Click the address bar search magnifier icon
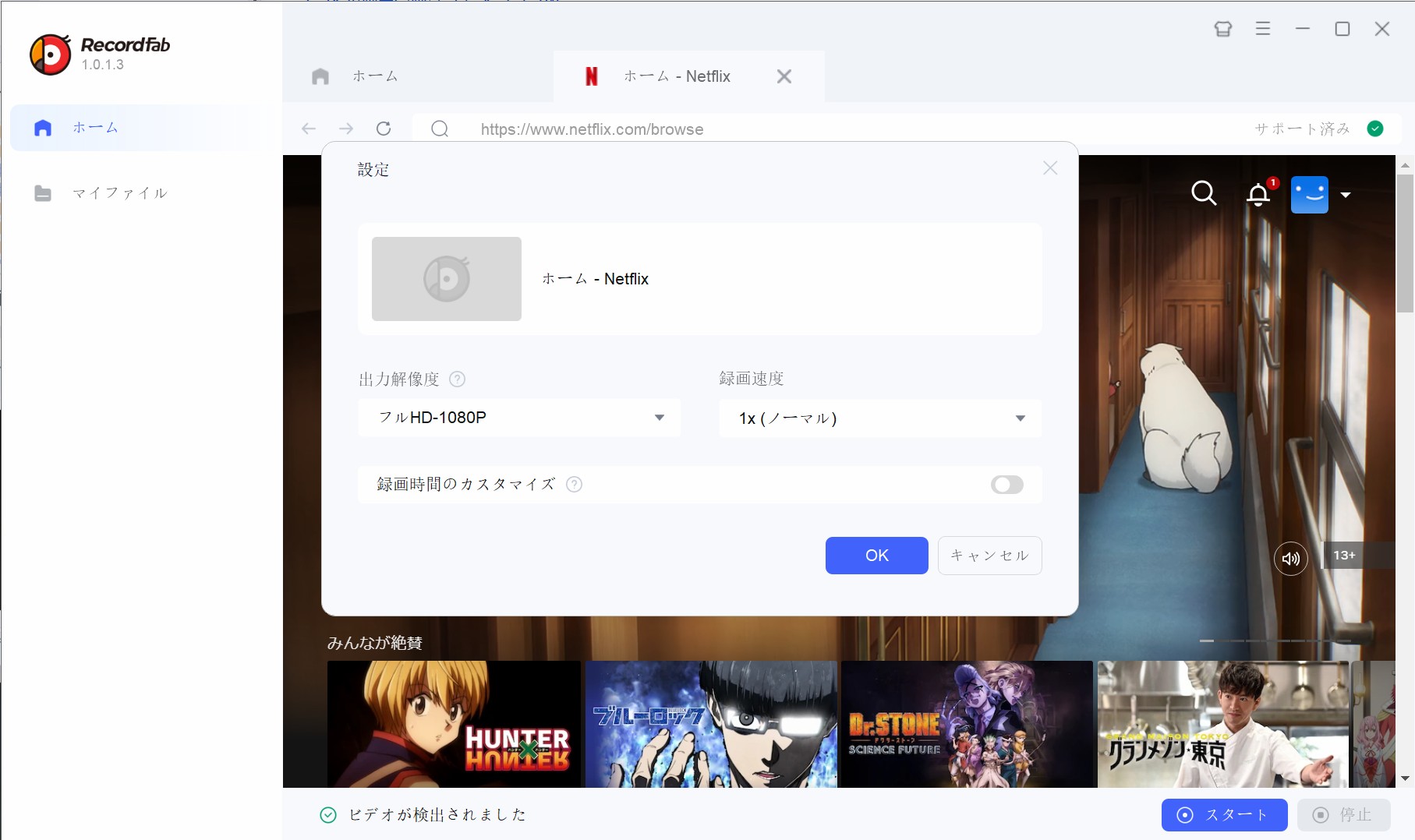Viewport: 1415px width, 840px height. 440,129
